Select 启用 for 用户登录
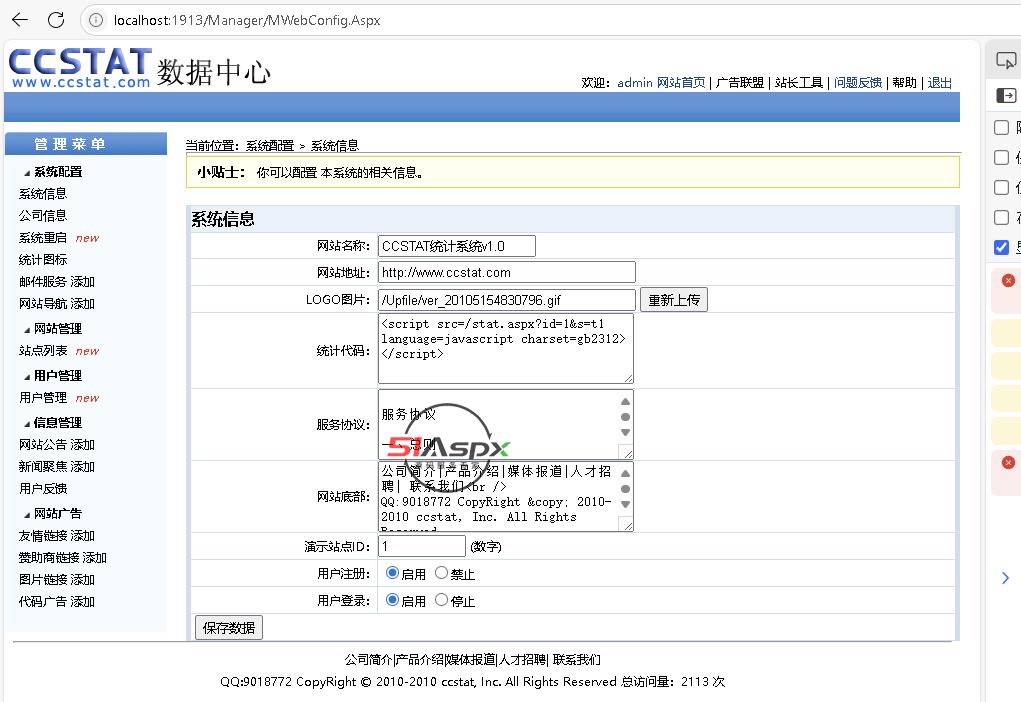Viewport: 1021px width, 702px height. [392, 600]
